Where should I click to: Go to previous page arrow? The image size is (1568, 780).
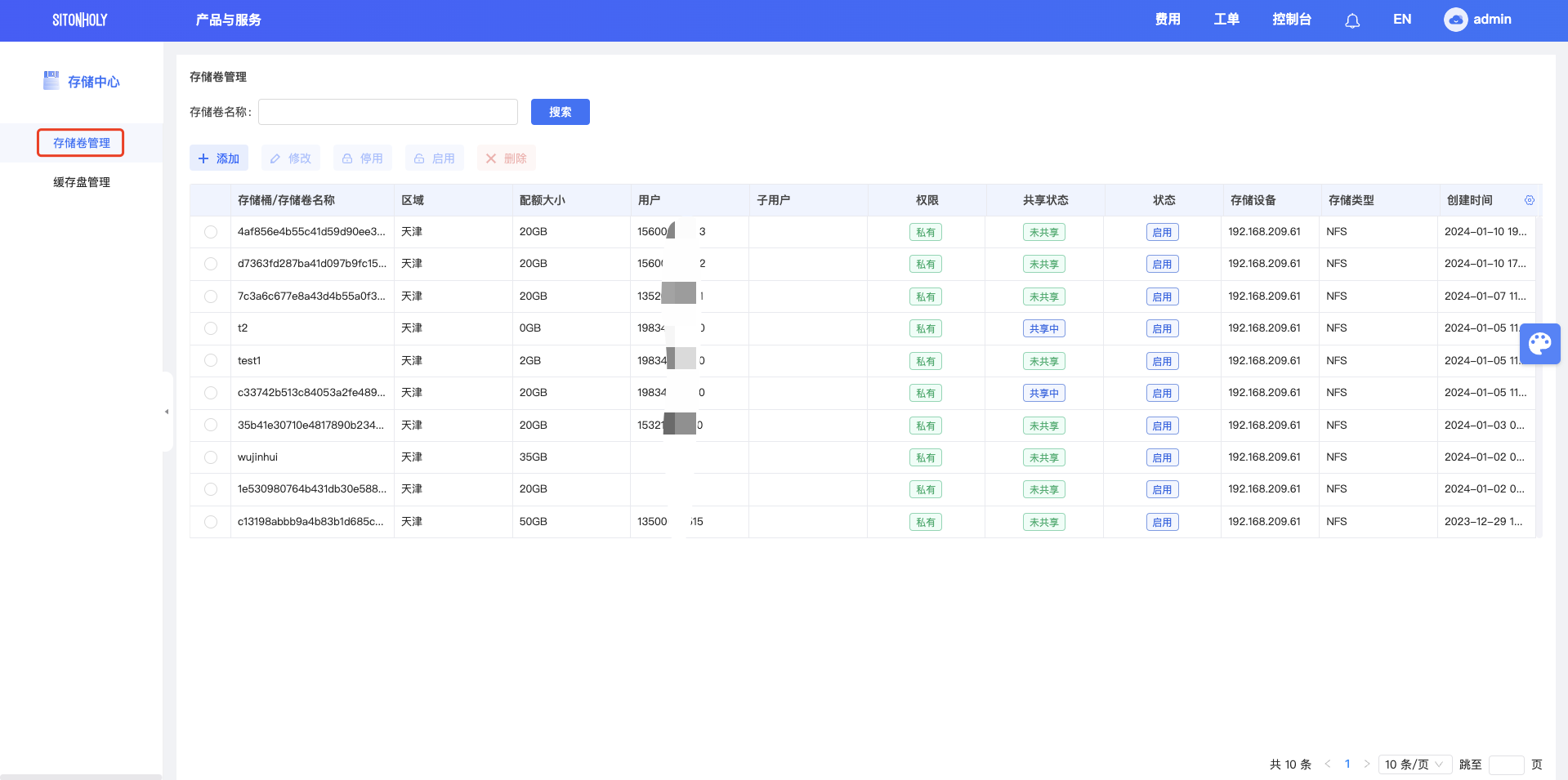click(x=1327, y=764)
